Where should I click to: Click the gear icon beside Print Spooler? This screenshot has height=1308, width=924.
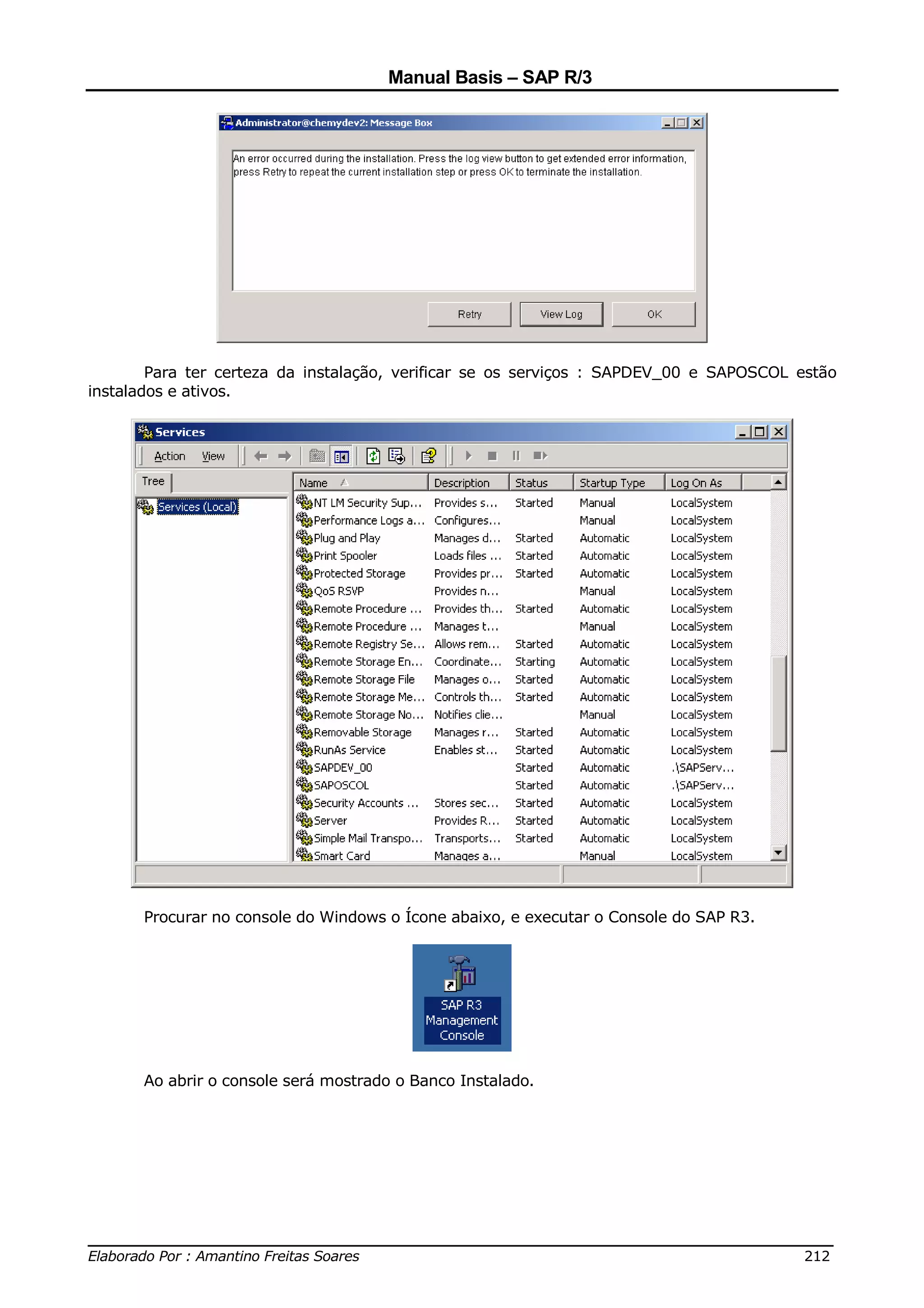[x=305, y=555]
